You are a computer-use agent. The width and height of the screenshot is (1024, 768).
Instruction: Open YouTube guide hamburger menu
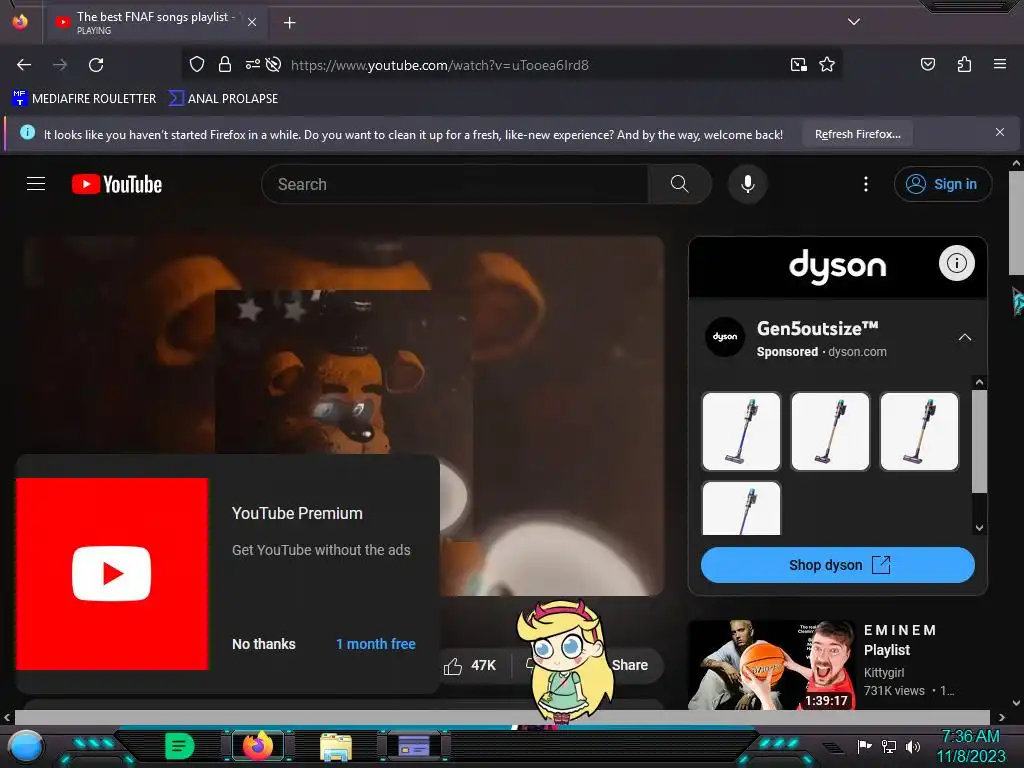36,184
